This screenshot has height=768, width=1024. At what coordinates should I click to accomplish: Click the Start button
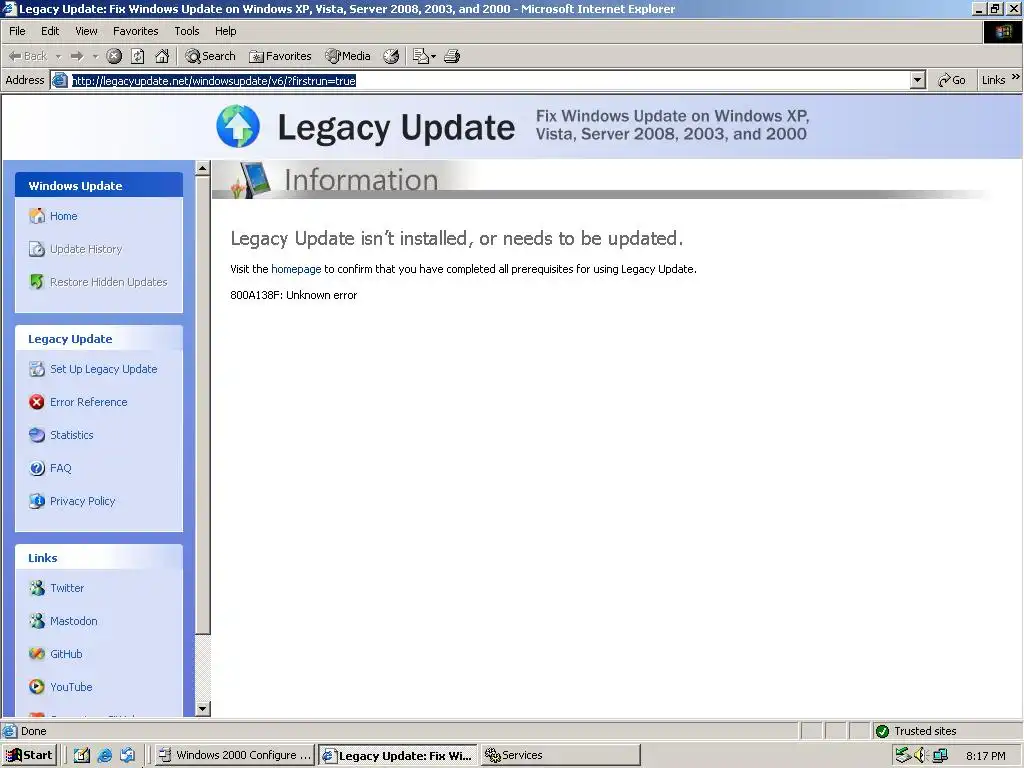click(29, 755)
